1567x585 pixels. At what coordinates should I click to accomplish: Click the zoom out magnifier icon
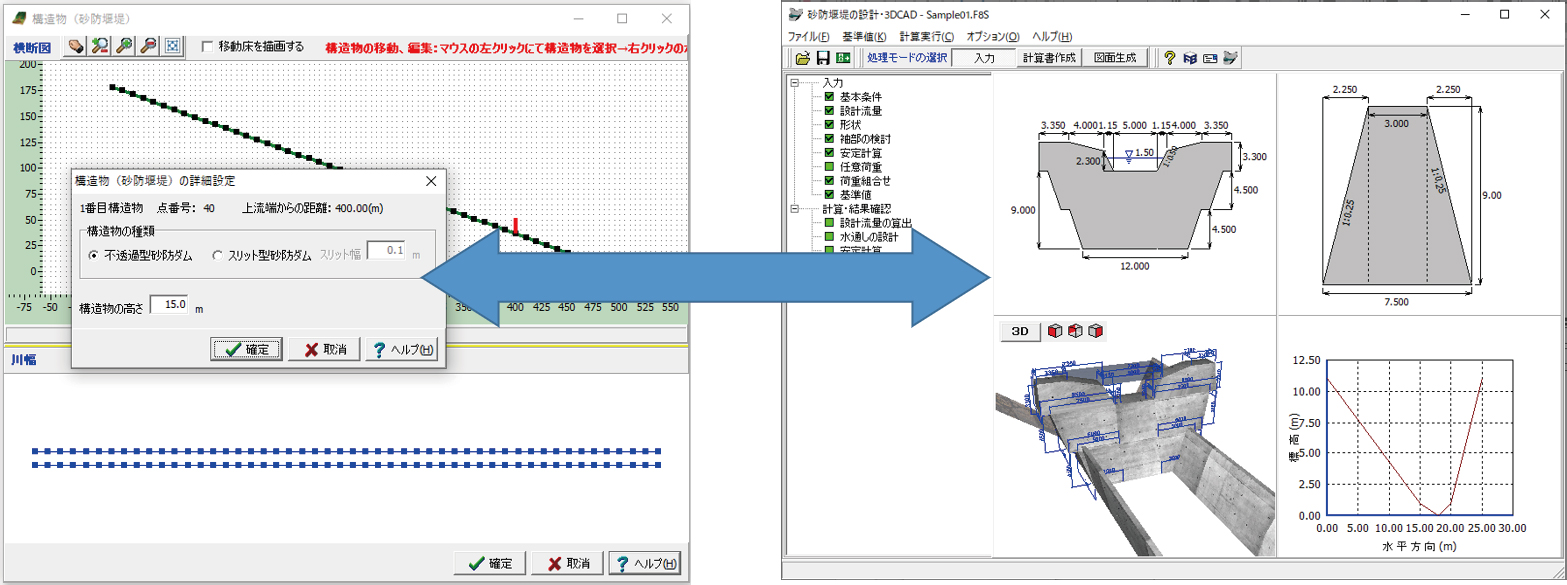coord(148,46)
